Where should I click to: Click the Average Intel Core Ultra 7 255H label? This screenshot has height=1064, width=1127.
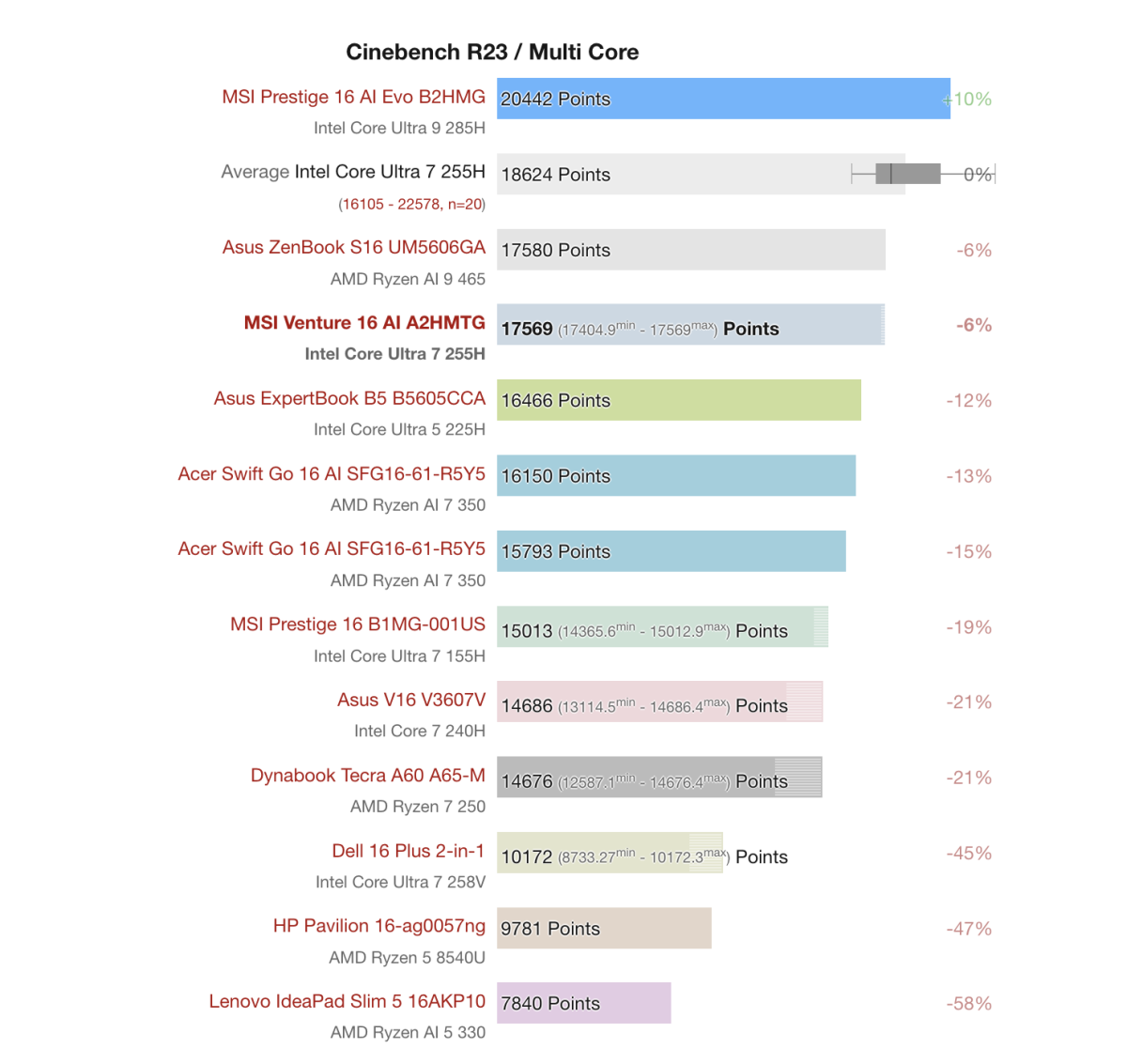pyautogui.click(x=353, y=172)
